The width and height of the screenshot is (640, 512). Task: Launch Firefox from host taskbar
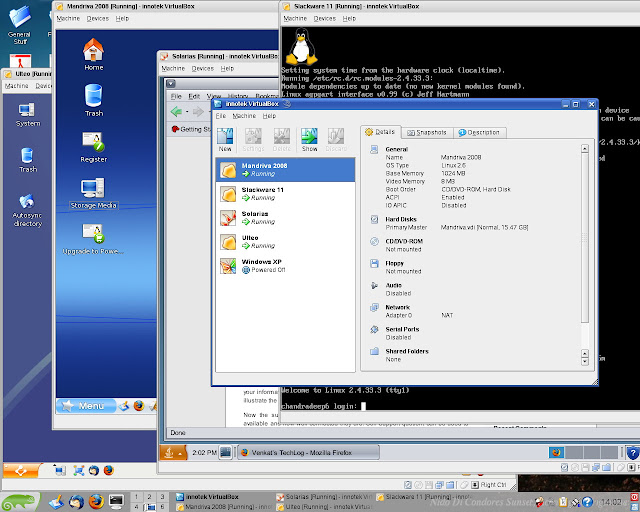(x=96, y=502)
